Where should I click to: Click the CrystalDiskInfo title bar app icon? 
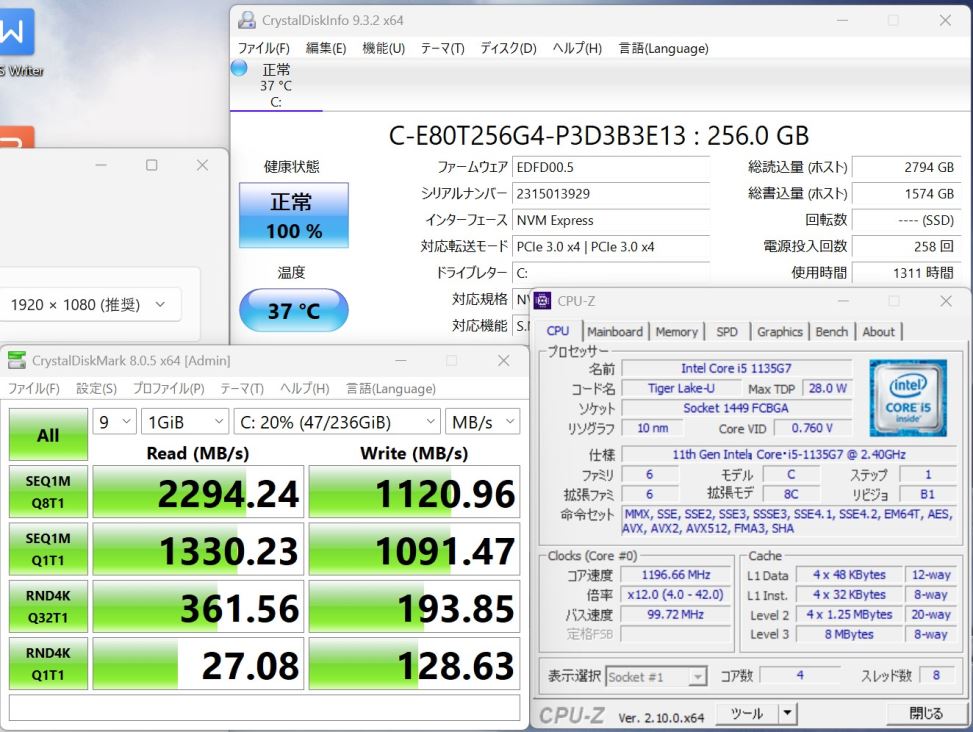pyautogui.click(x=246, y=20)
